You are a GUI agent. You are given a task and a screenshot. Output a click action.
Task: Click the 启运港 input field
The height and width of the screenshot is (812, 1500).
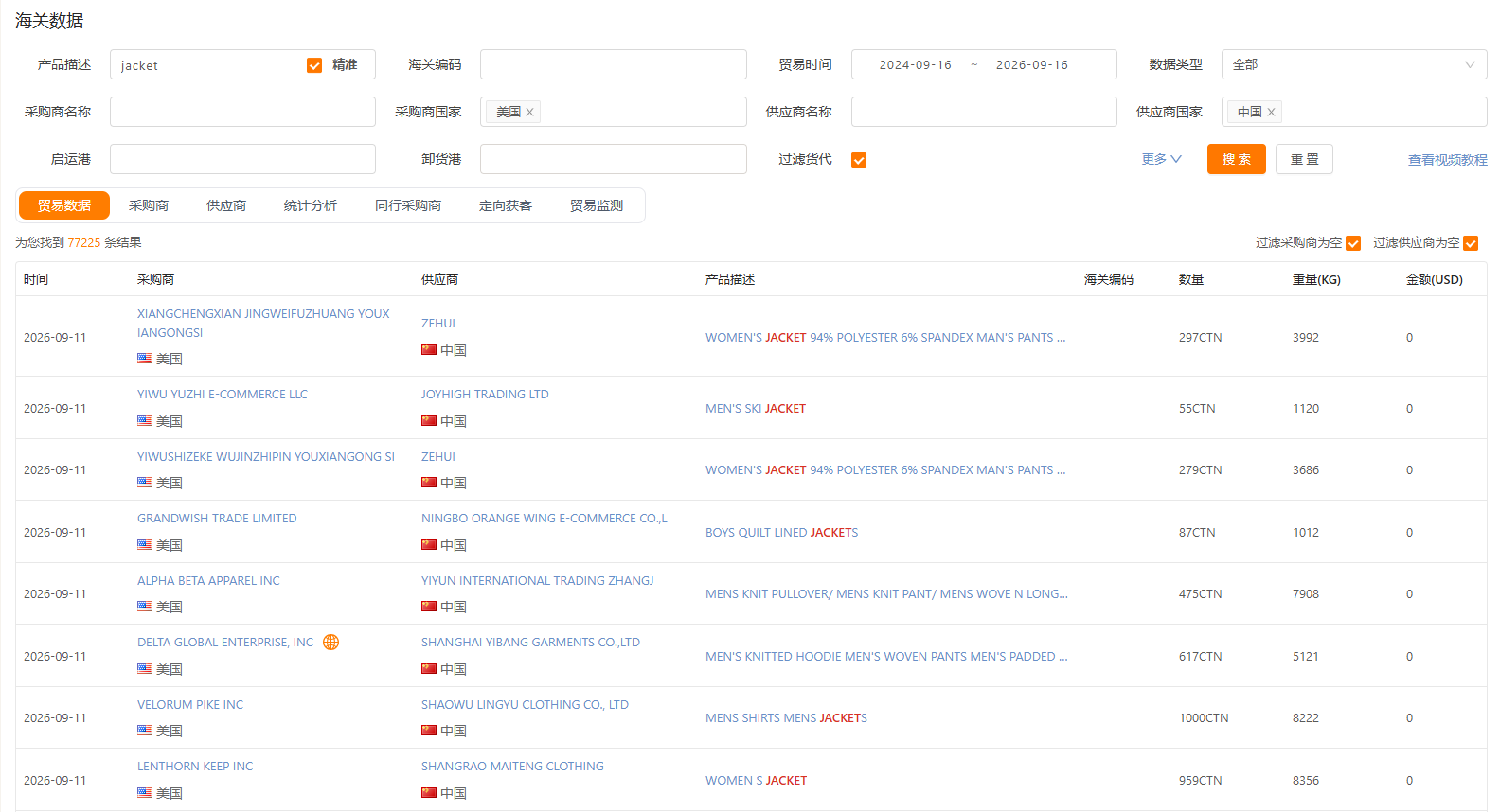[x=242, y=159]
